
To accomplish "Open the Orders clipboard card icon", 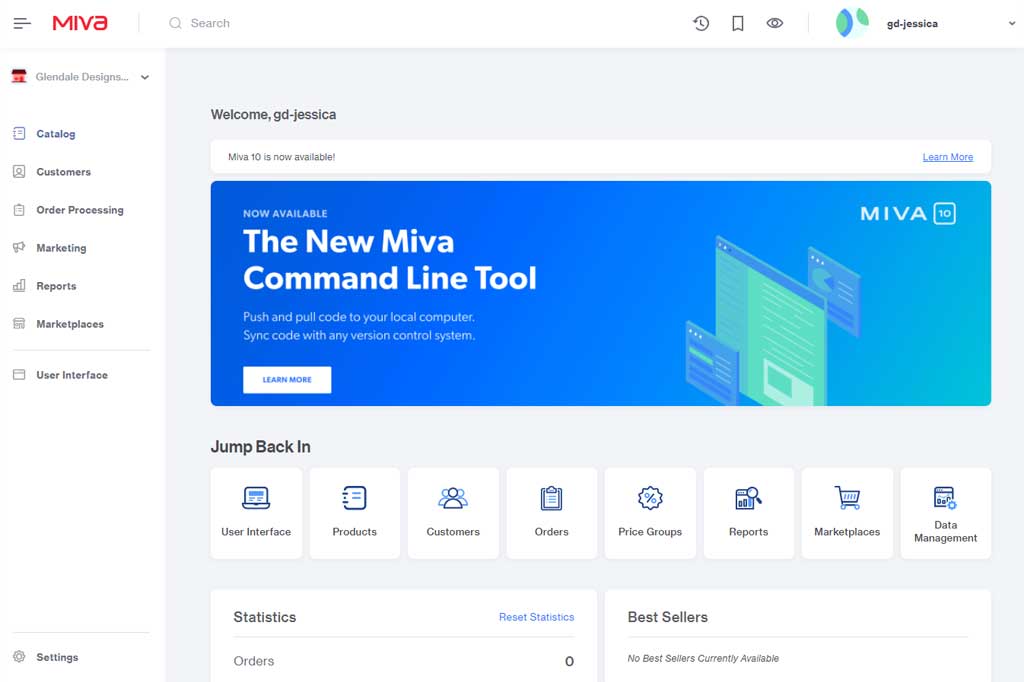I will (x=551, y=498).
